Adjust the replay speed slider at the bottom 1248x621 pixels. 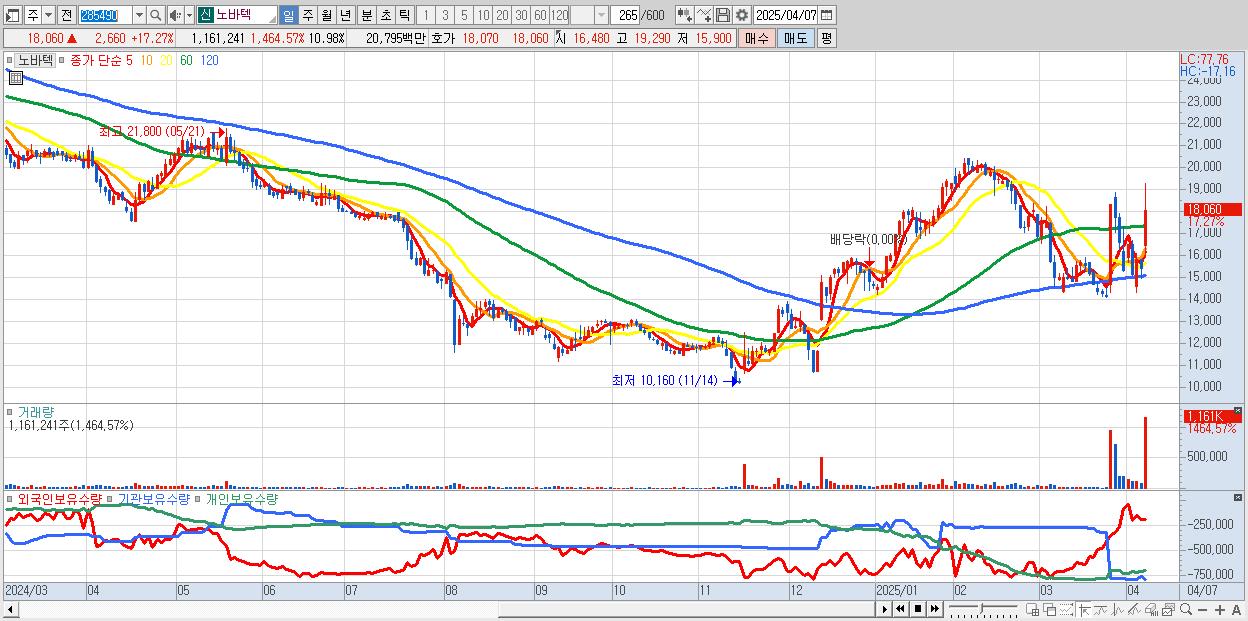981,608
